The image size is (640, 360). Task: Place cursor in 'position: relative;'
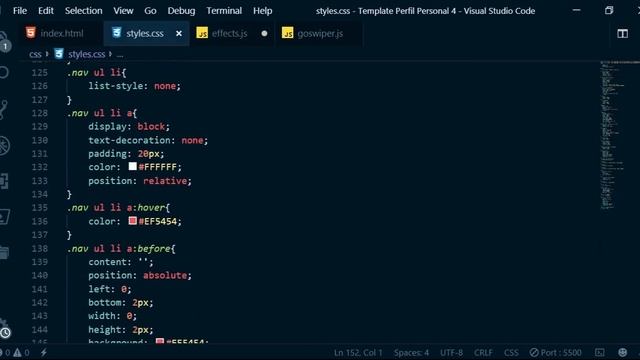click(140, 181)
